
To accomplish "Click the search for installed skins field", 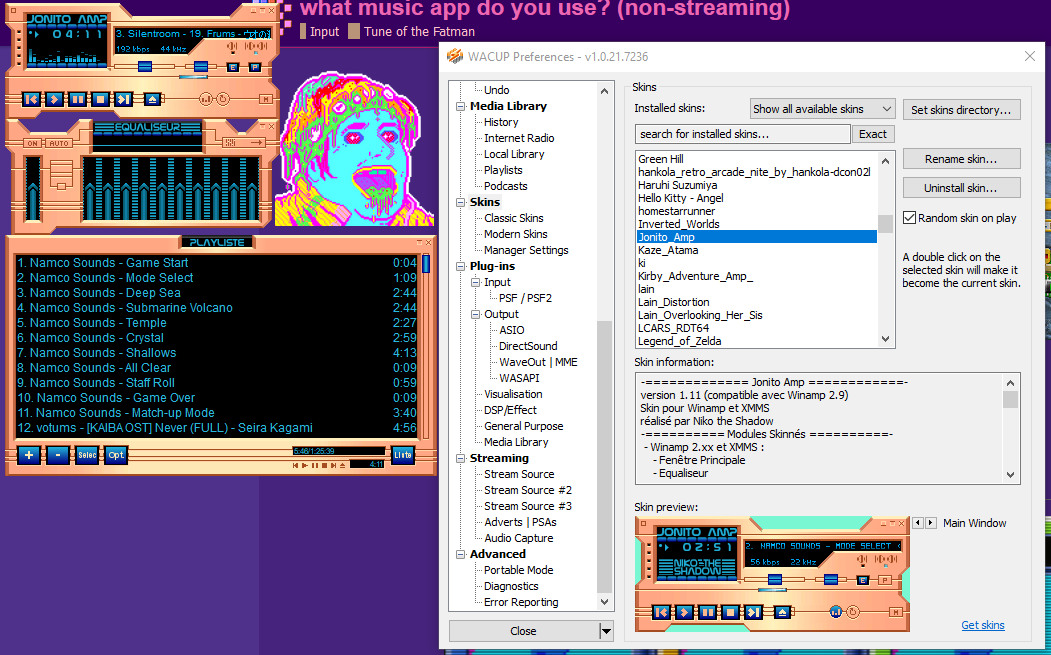I will tap(742, 134).
